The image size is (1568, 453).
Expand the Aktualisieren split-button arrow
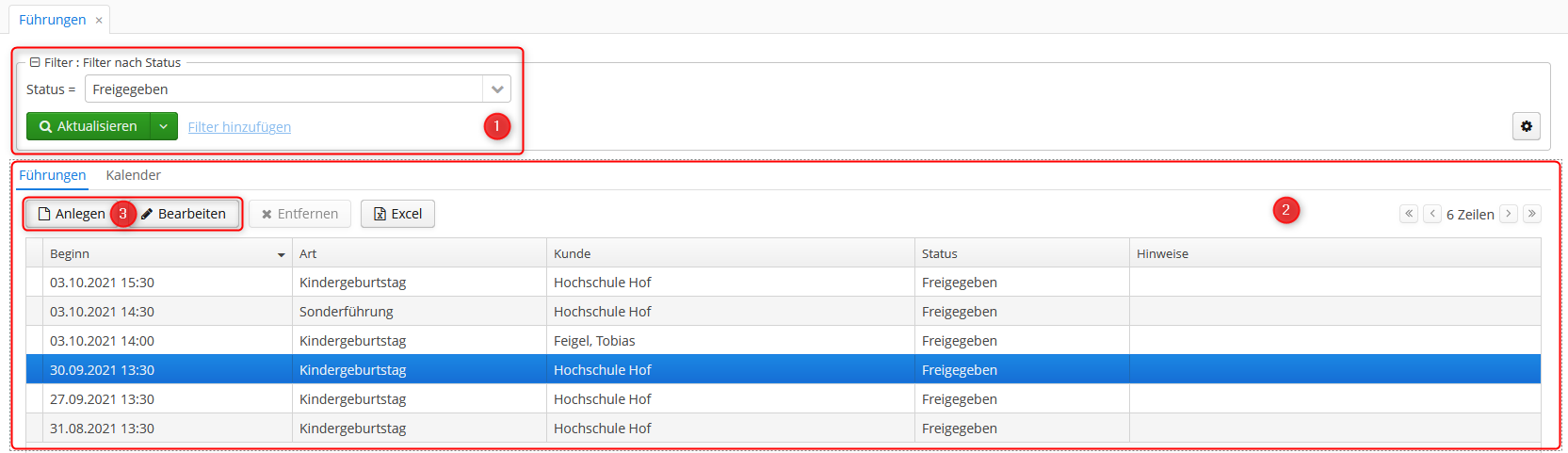(164, 126)
